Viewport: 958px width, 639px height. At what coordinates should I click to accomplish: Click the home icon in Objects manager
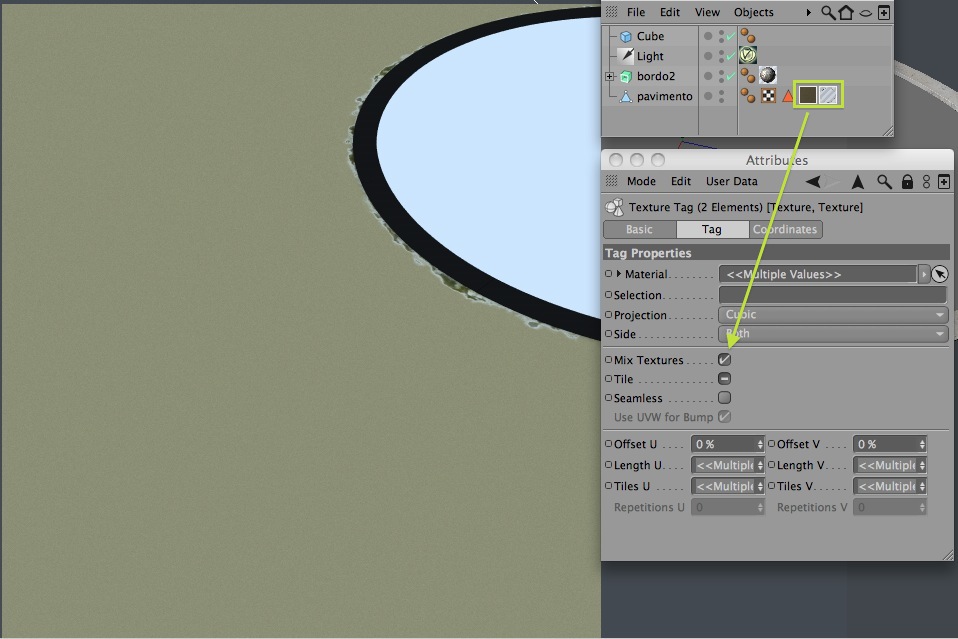click(846, 12)
